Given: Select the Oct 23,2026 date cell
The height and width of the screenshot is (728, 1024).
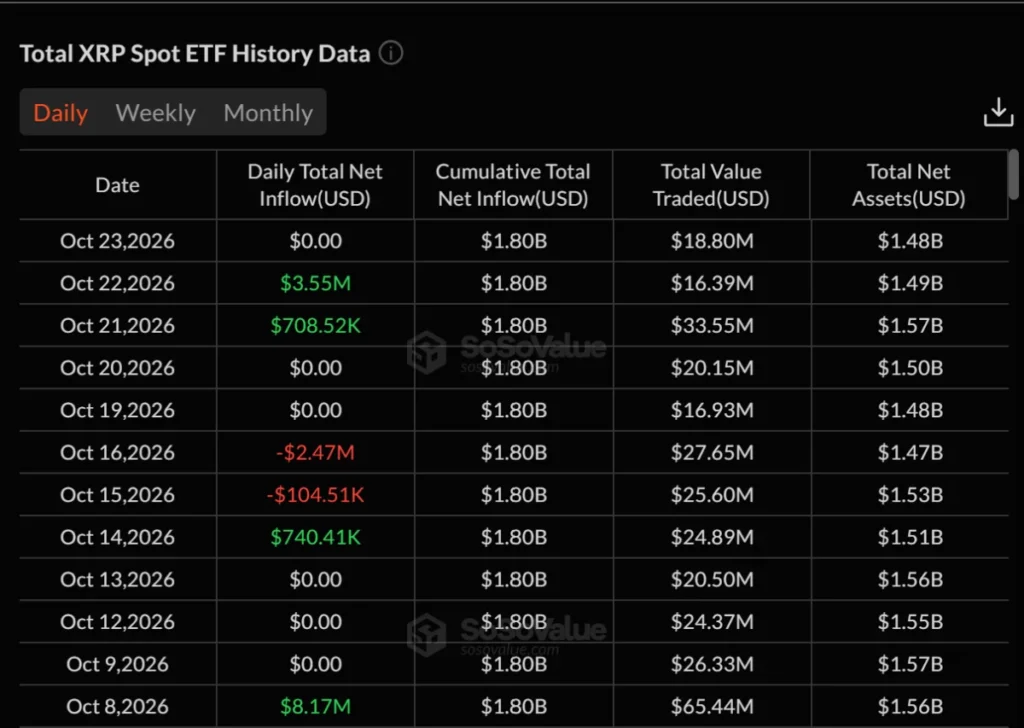Looking at the screenshot, I should (118, 241).
